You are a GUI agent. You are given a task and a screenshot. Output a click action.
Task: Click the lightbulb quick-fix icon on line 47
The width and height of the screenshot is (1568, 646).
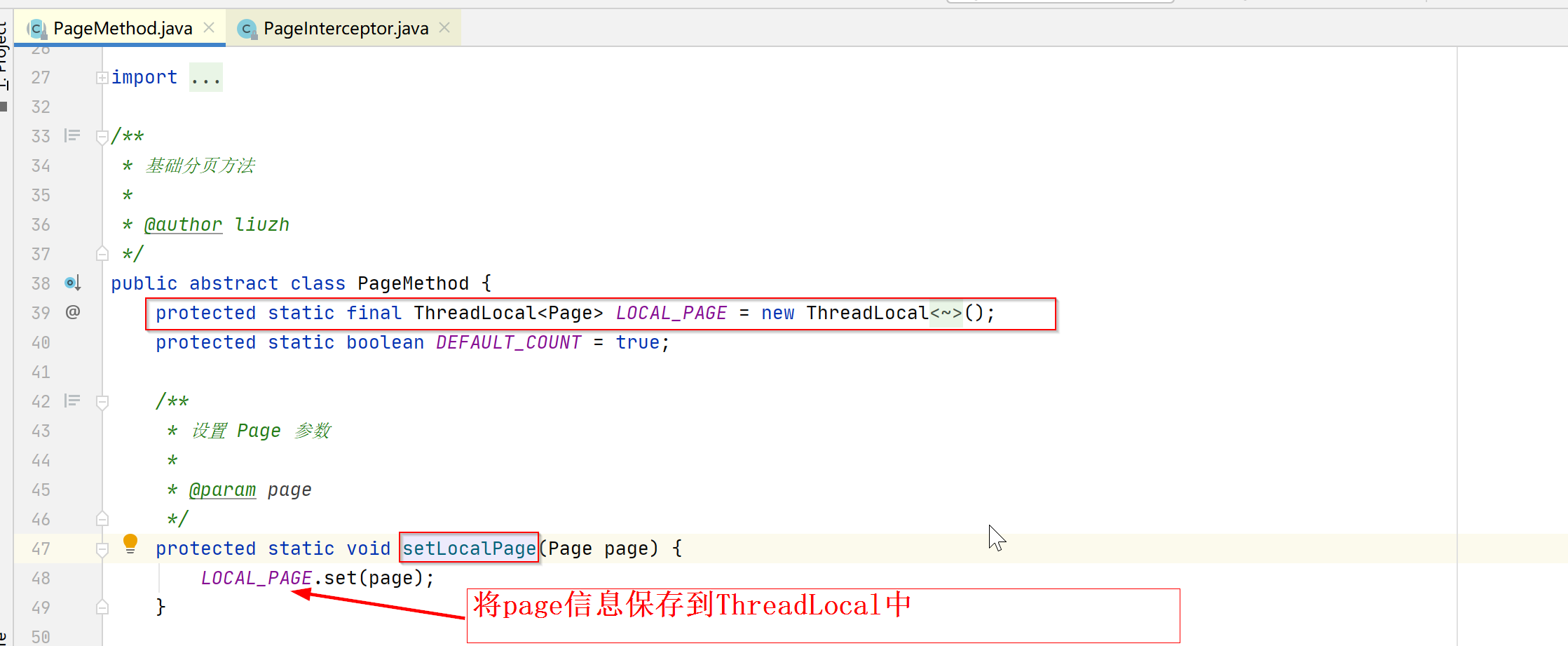tap(130, 544)
